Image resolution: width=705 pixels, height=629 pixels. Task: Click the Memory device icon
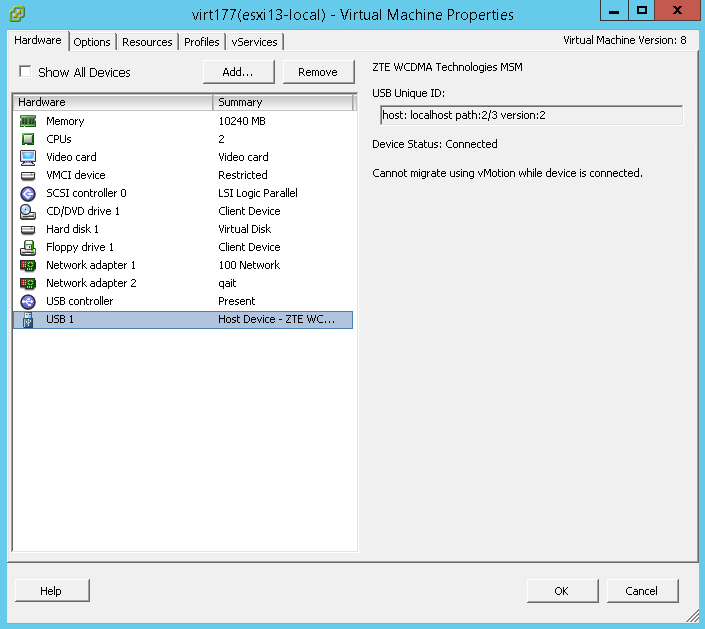(28, 121)
